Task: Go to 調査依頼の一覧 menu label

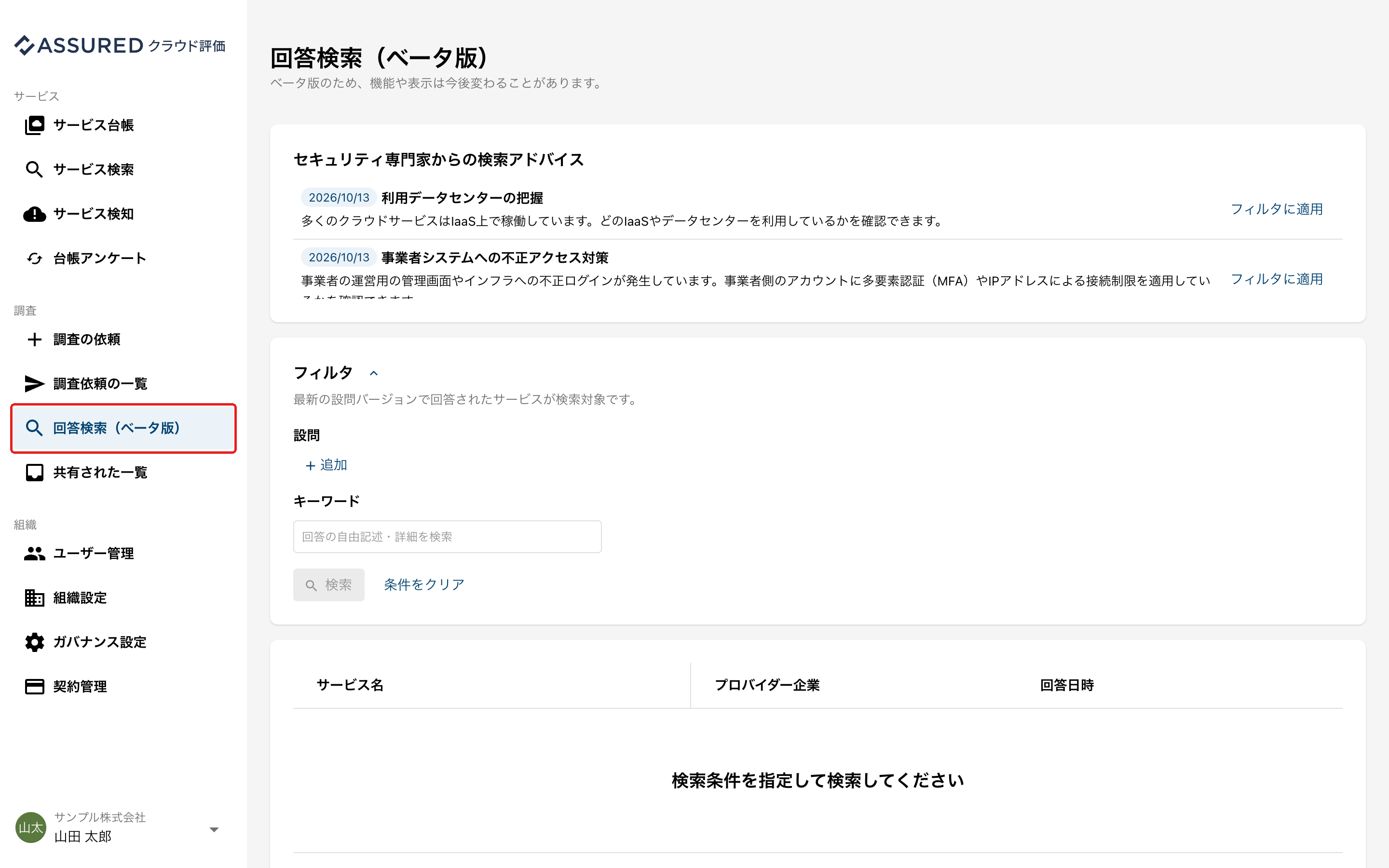Action: click(x=100, y=383)
